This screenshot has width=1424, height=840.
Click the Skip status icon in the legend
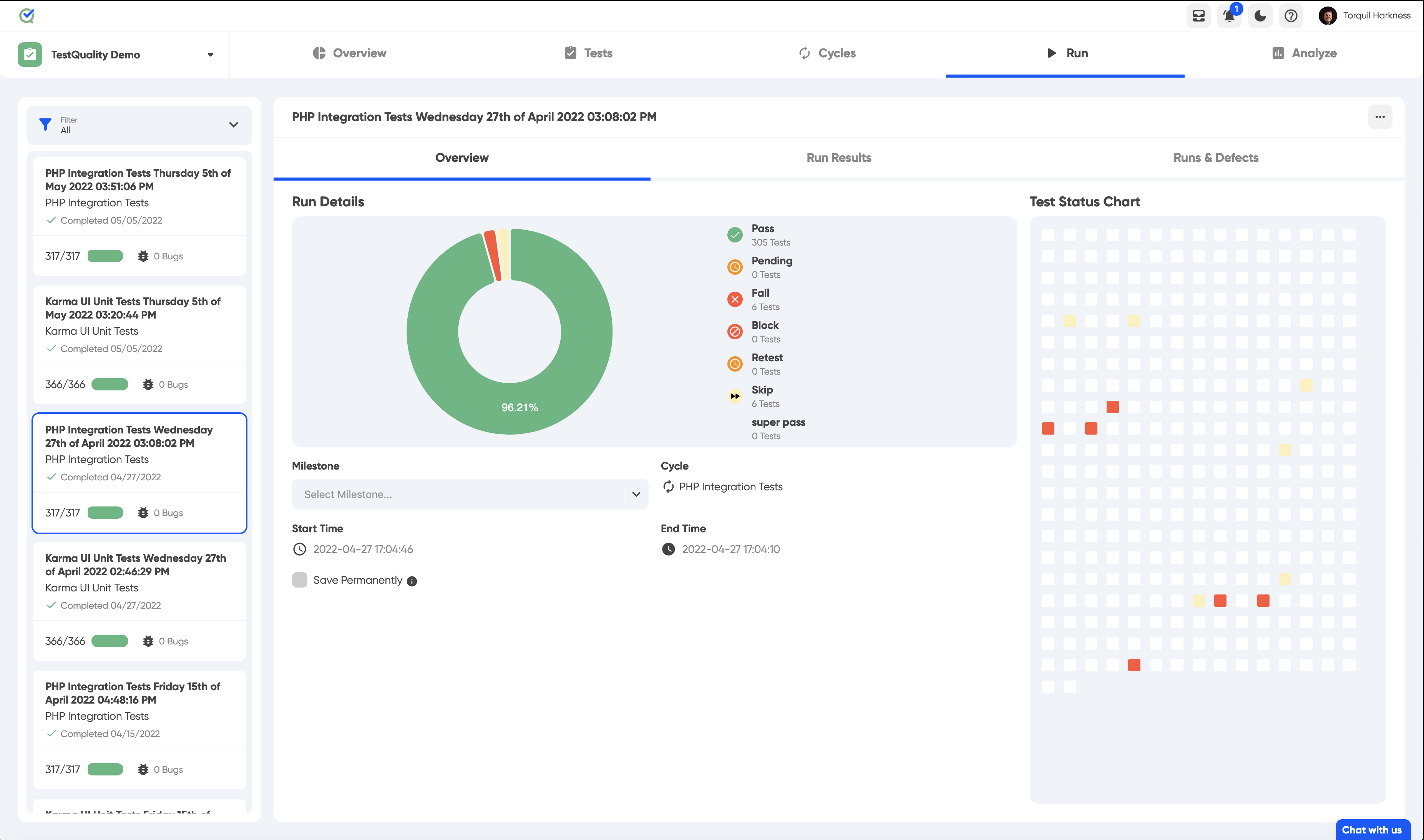tap(735, 396)
